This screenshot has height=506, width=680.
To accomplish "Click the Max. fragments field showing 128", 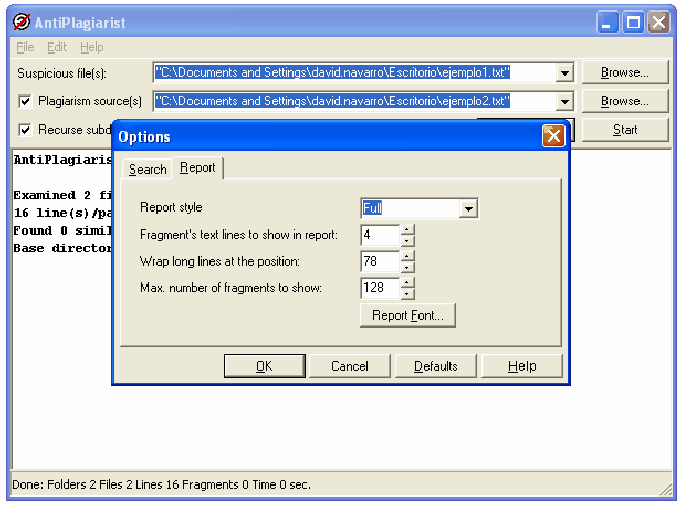I will 380,288.
